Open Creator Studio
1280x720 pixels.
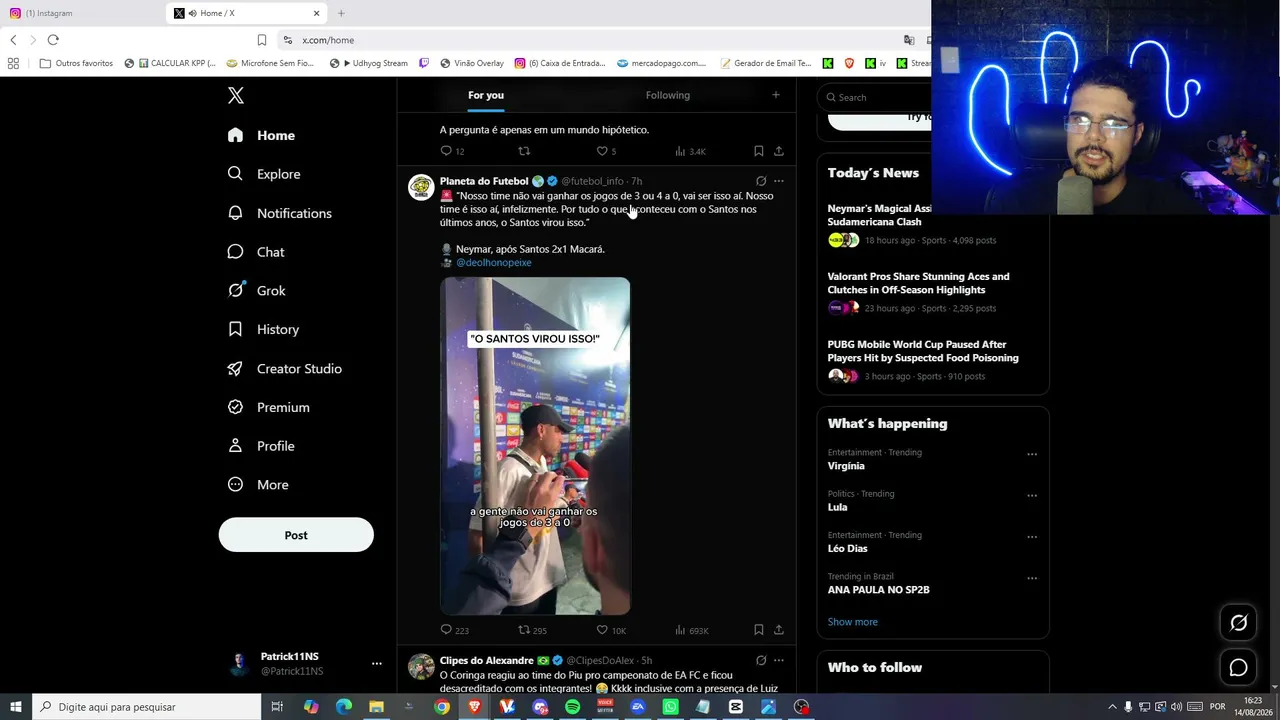tap(285, 368)
